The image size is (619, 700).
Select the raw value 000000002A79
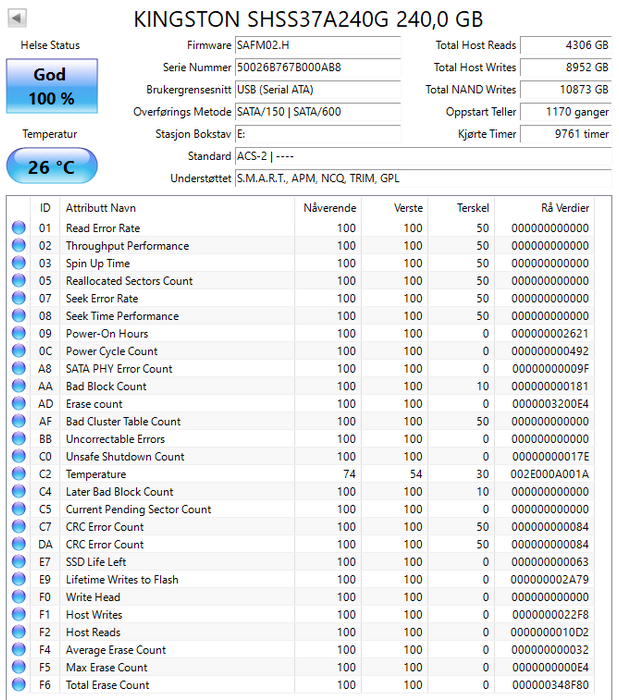[550, 579]
